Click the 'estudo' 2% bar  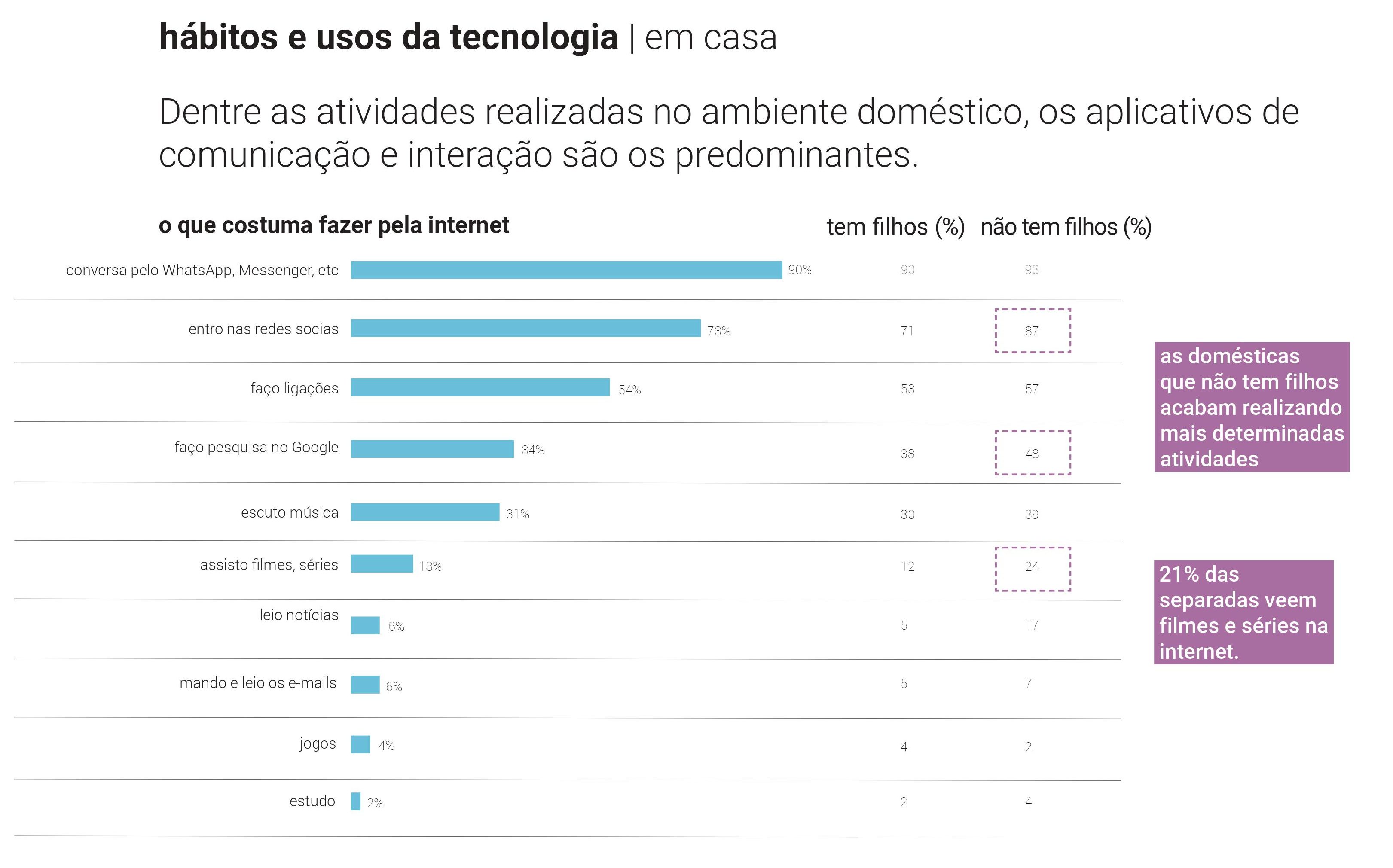(x=356, y=801)
